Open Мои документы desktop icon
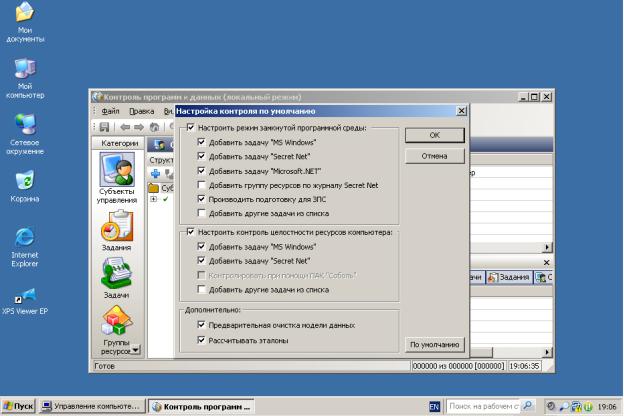Viewport: 624px width, 416px height. coord(25,21)
